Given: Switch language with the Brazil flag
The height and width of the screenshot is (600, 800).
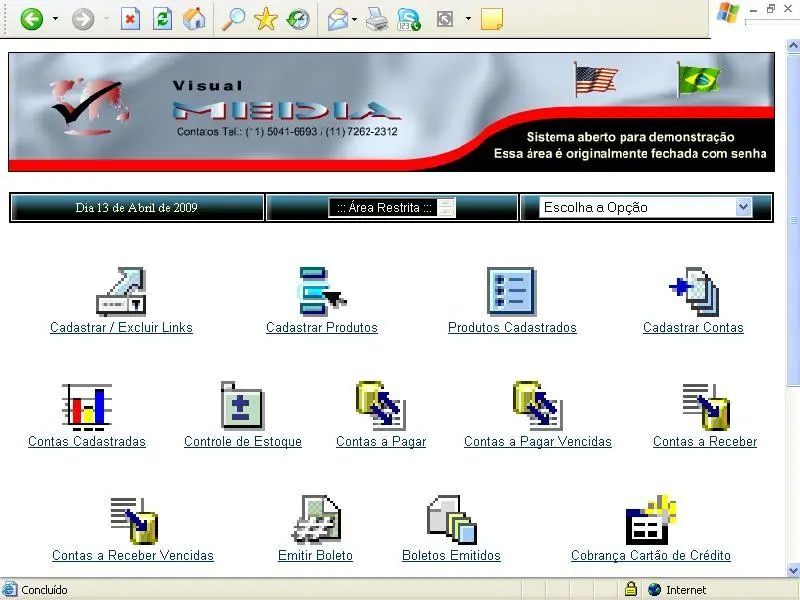Looking at the screenshot, I should click(698, 79).
